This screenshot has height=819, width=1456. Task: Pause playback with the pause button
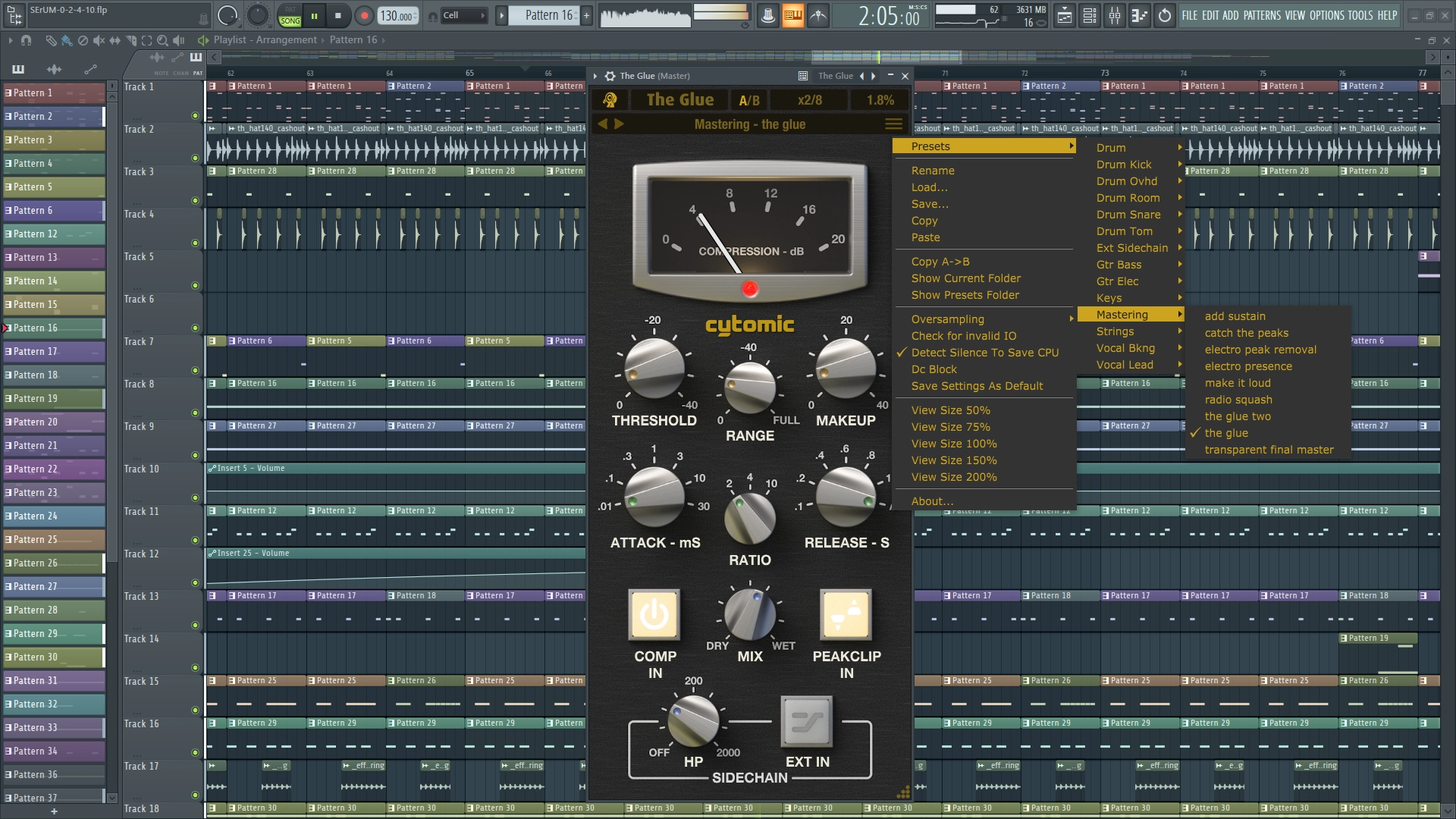(314, 15)
